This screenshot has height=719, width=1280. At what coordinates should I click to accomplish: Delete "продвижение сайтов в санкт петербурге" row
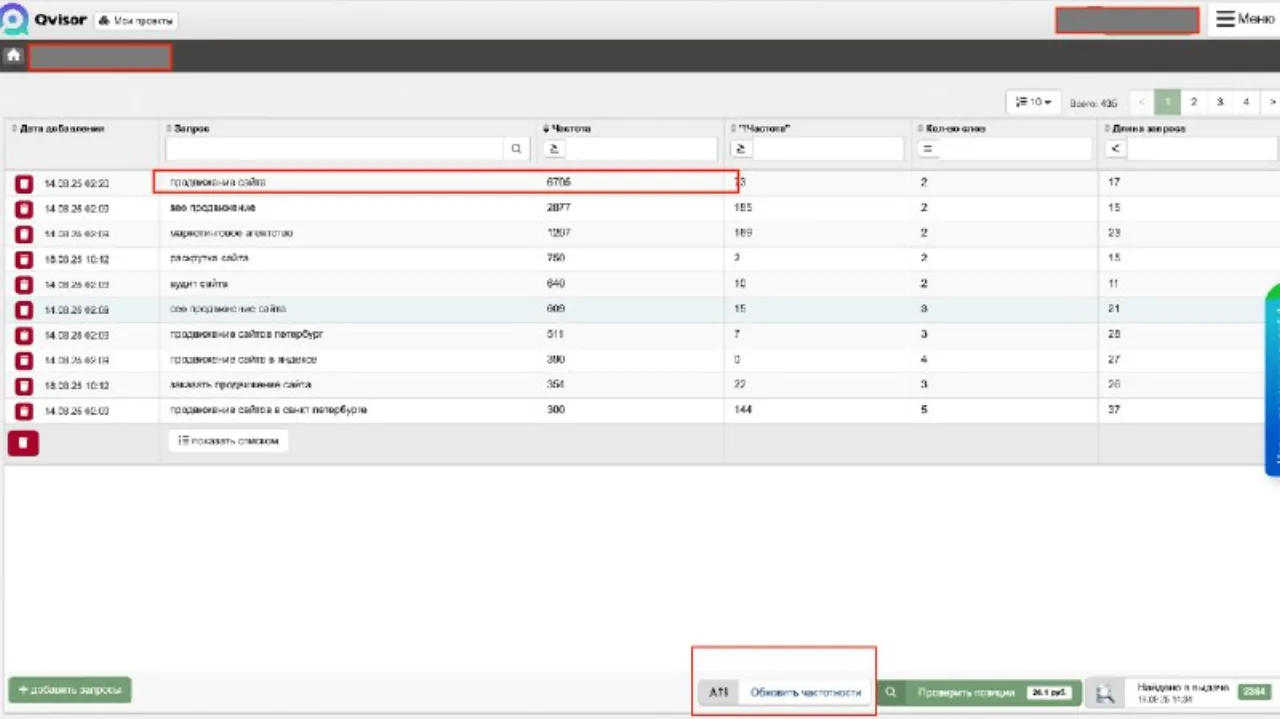click(x=24, y=411)
